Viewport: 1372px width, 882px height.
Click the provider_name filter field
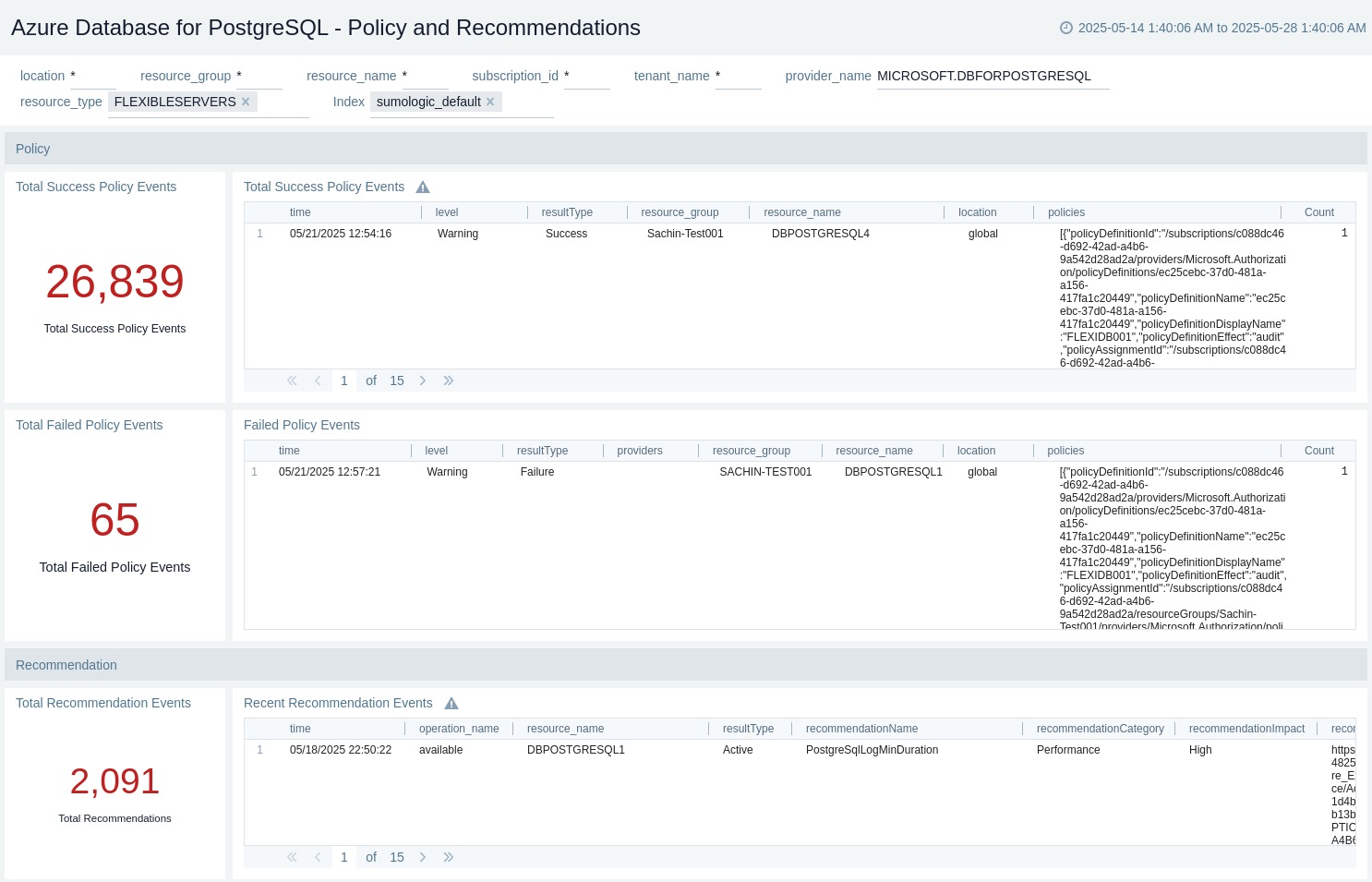coord(993,77)
